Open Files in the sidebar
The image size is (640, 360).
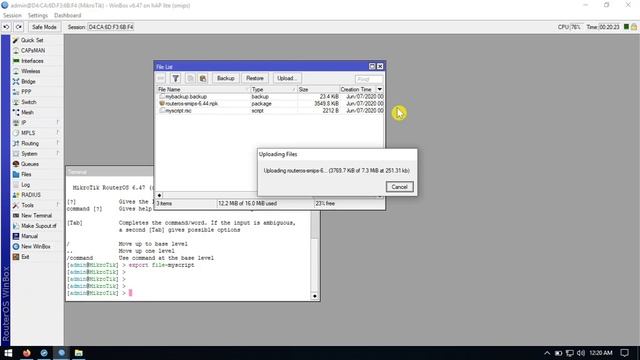pos(26,174)
